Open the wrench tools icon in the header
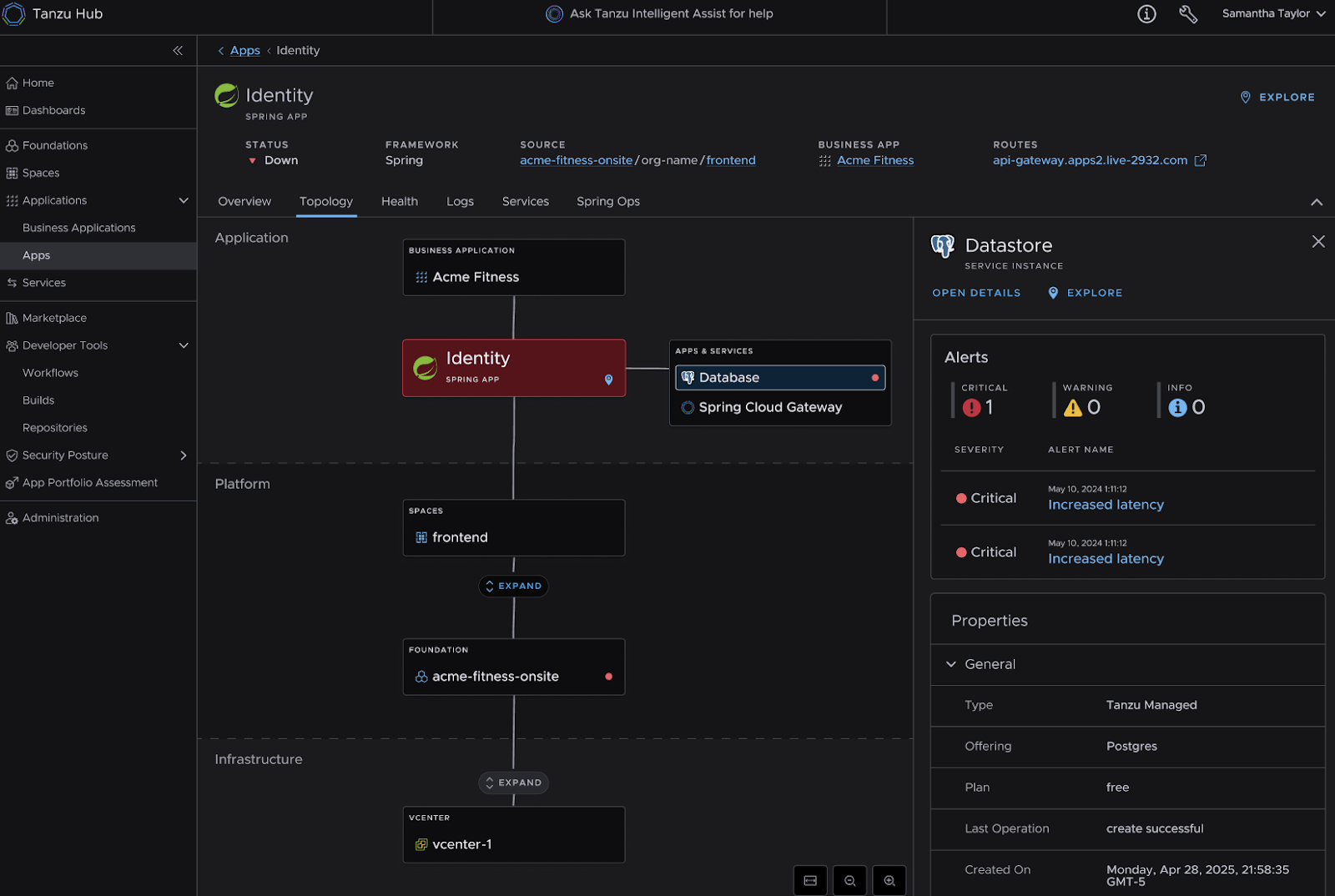 pyautogui.click(x=1188, y=14)
